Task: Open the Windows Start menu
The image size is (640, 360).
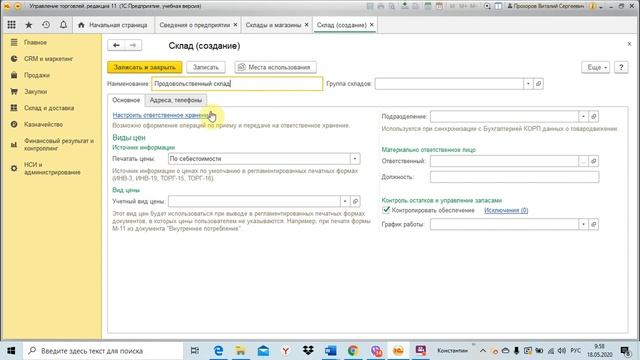Action: click(x=11, y=351)
